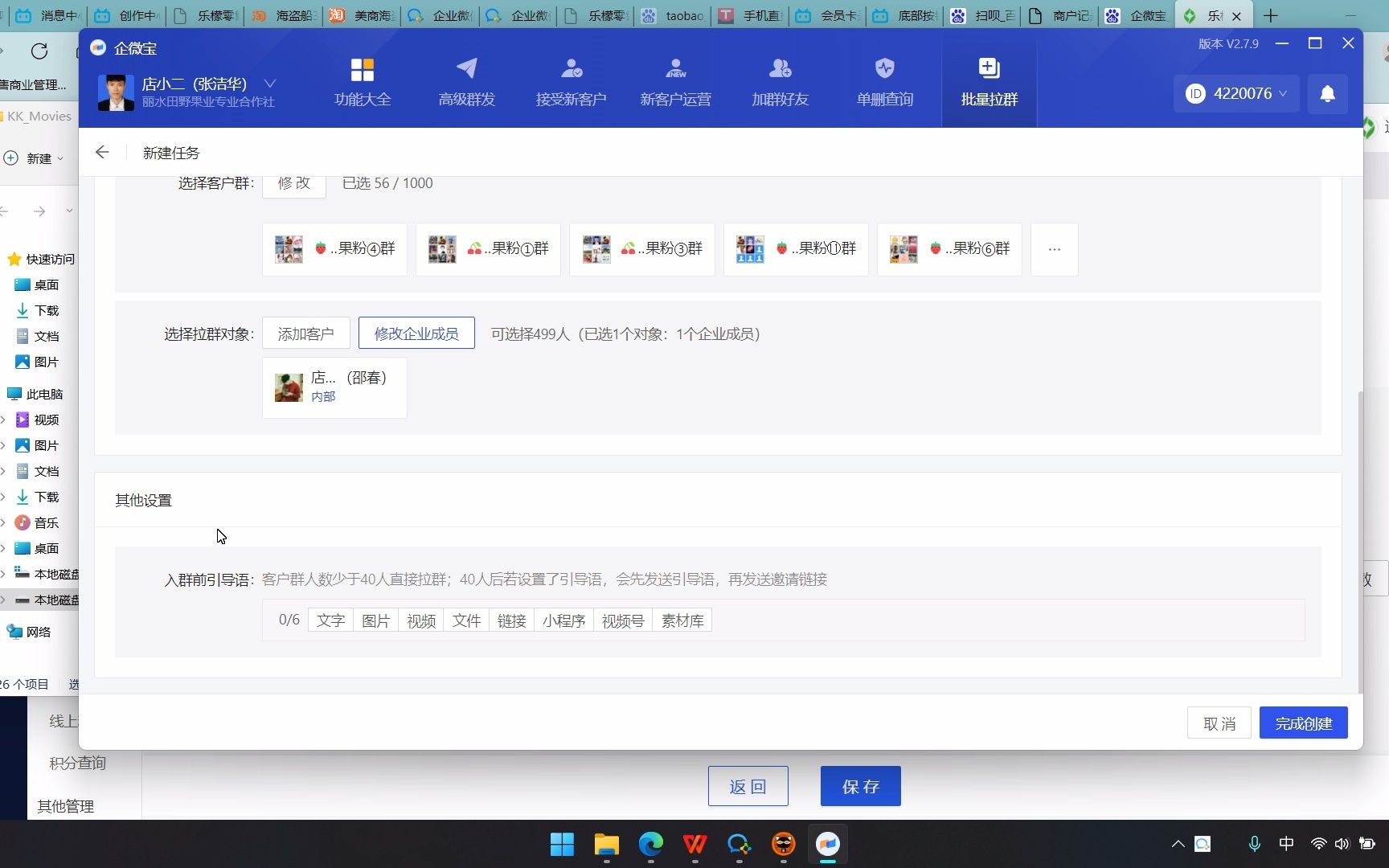This screenshot has width=1389, height=868.
Task: Select the 果粉④群 group card
Action: pos(334,249)
